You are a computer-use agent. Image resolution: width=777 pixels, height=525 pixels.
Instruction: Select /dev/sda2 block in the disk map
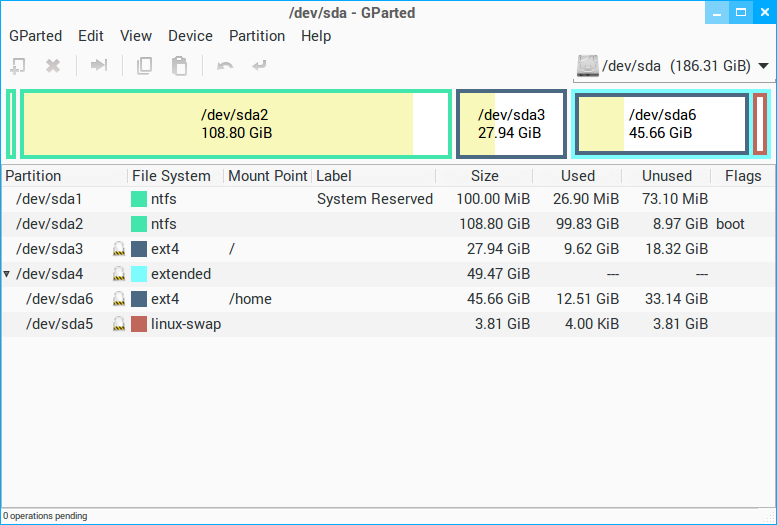(x=236, y=124)
